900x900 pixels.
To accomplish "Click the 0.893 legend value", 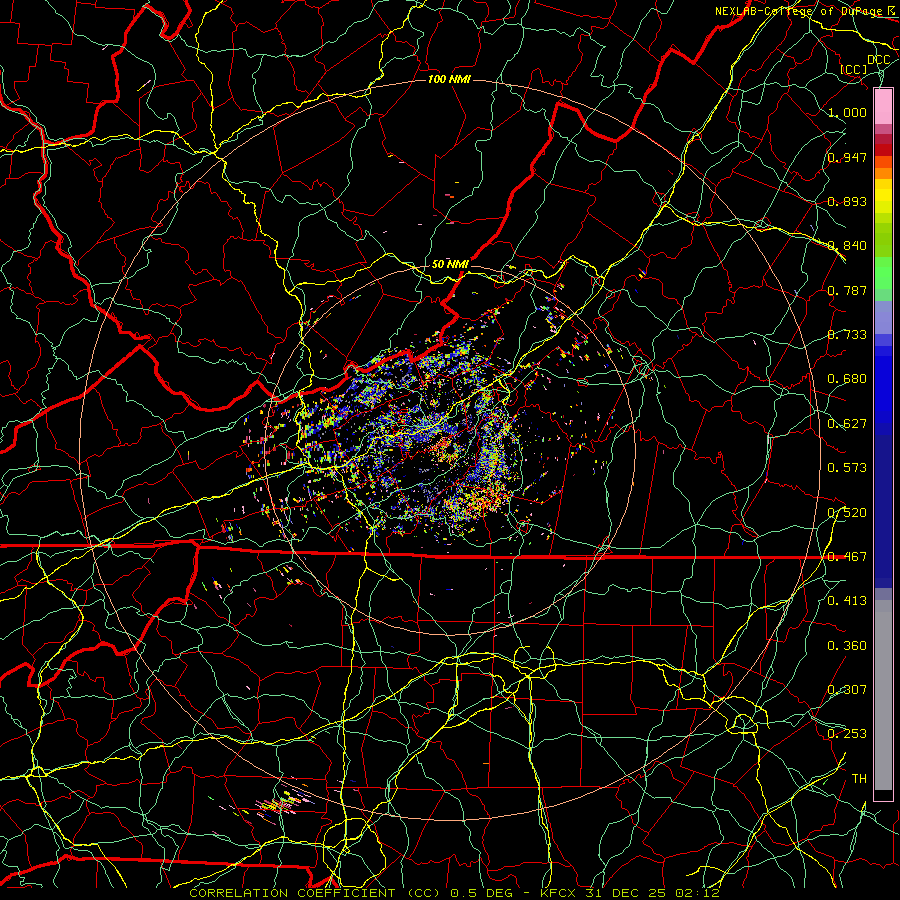I will [x=847, y=201].
